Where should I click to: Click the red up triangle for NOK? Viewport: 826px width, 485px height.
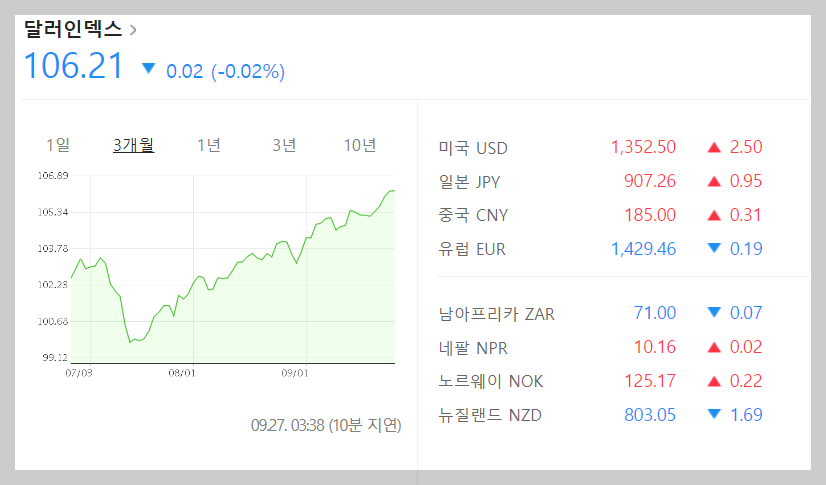point(714,381)
